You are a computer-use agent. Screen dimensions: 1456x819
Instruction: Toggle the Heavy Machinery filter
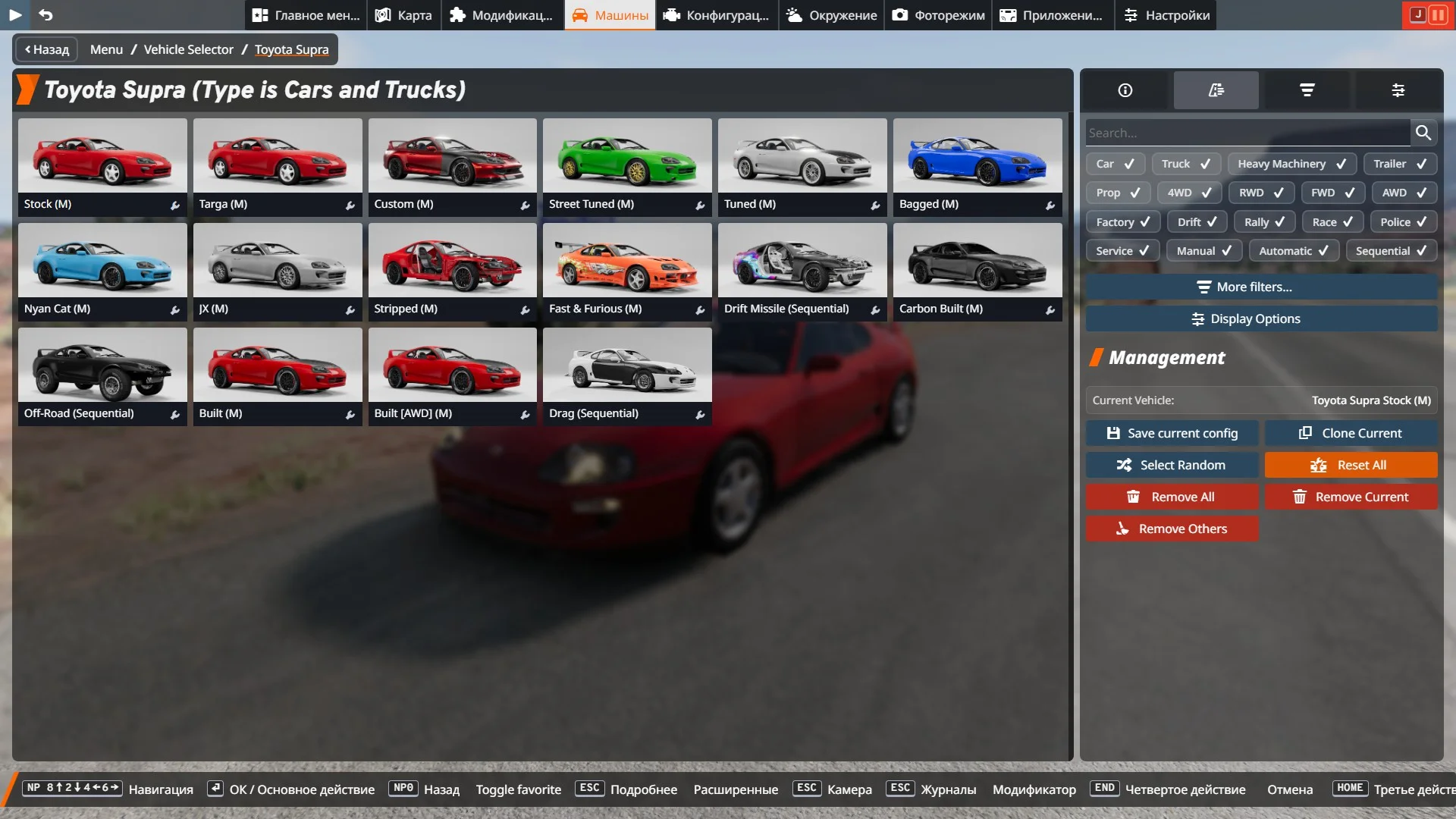(x=1292, y=164)
